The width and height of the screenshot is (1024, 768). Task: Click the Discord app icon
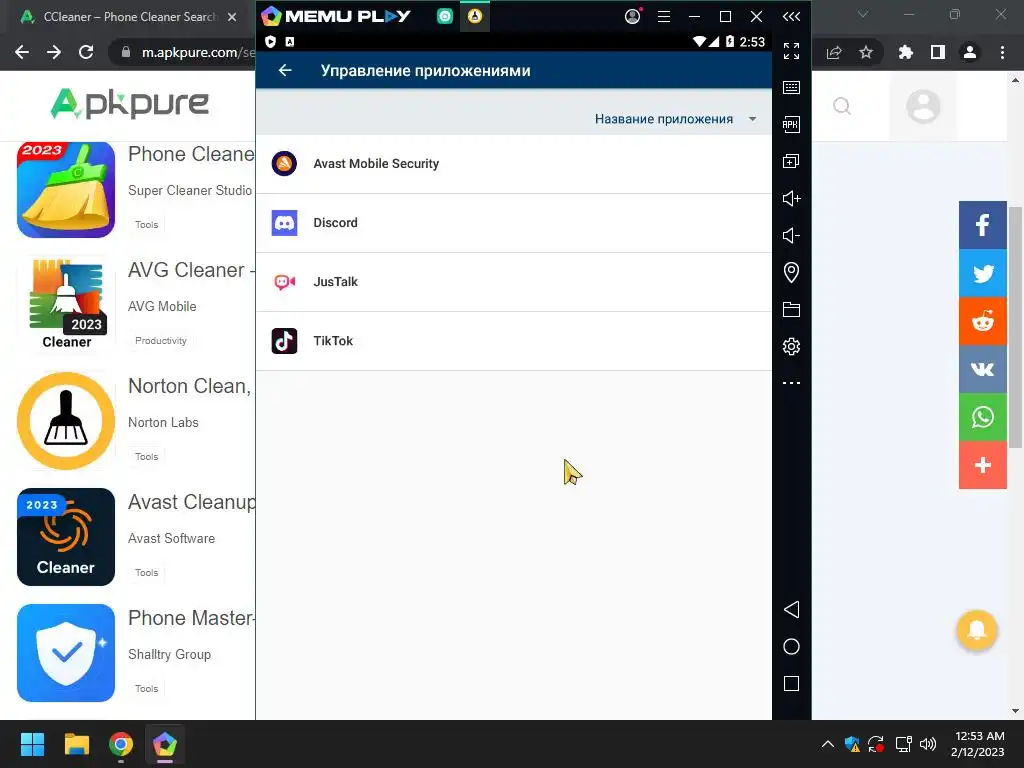tap(284, 223)
